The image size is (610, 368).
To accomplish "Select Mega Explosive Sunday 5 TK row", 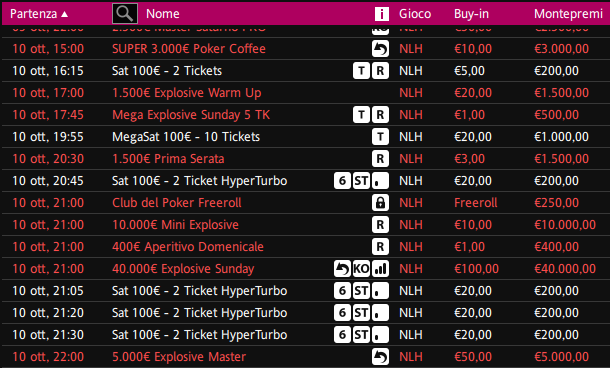I will [305, 115].
